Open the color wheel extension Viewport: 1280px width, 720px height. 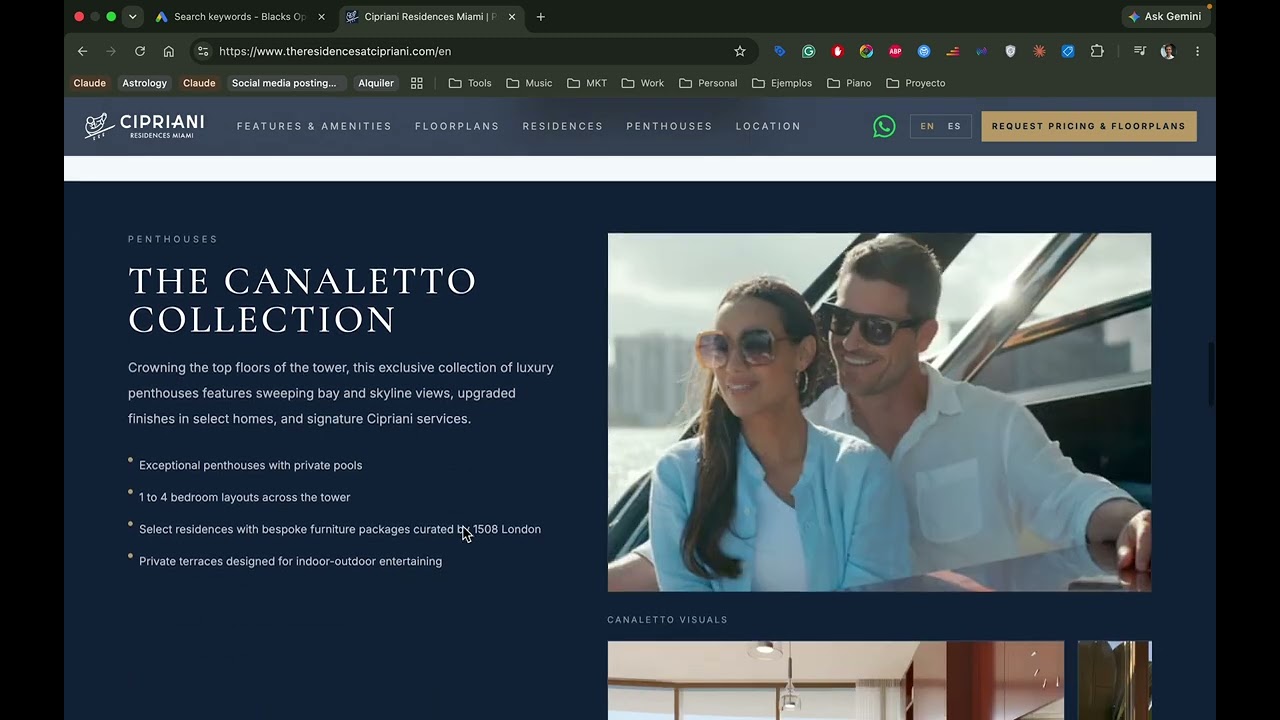pyautogui.click(x=866, y=51)
